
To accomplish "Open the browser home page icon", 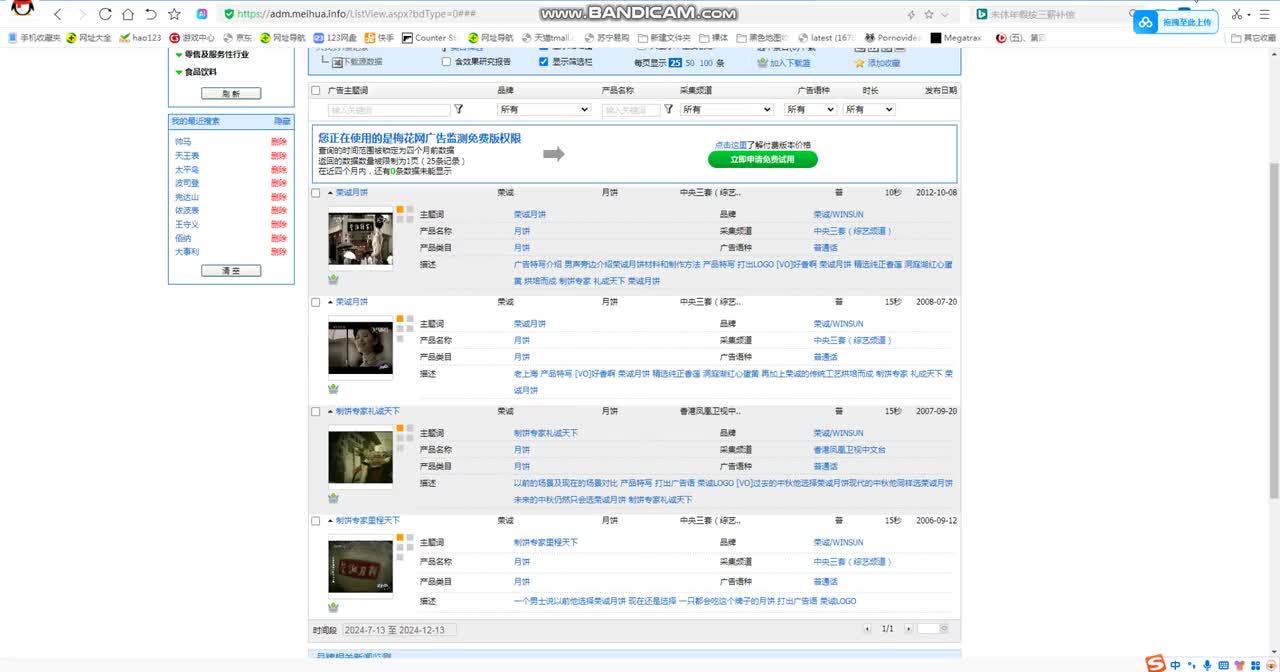I will 128,14.
